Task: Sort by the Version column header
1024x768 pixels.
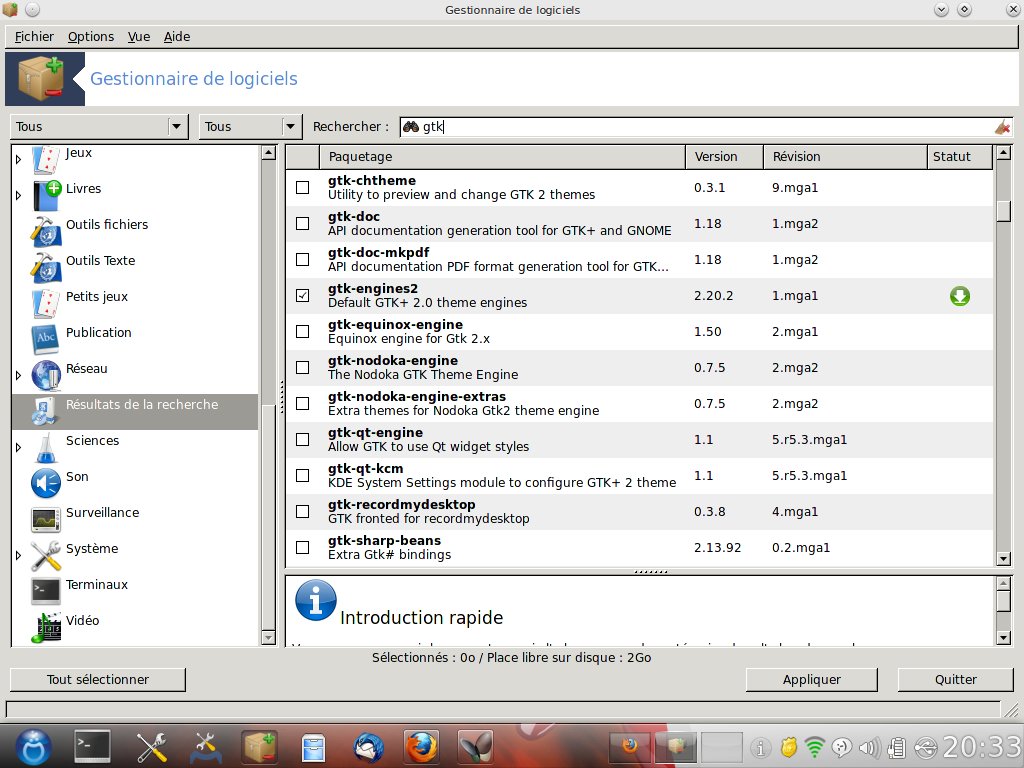Action: (724, 157)
